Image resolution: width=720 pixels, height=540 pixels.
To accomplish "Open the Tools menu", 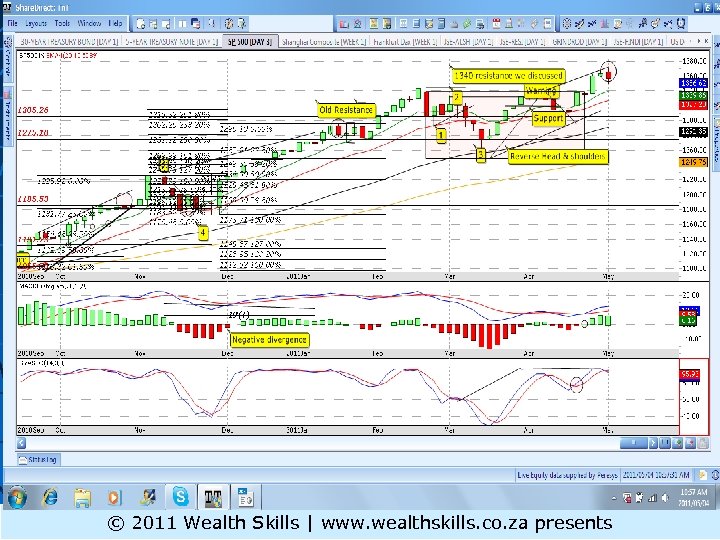I will (62, 23).
